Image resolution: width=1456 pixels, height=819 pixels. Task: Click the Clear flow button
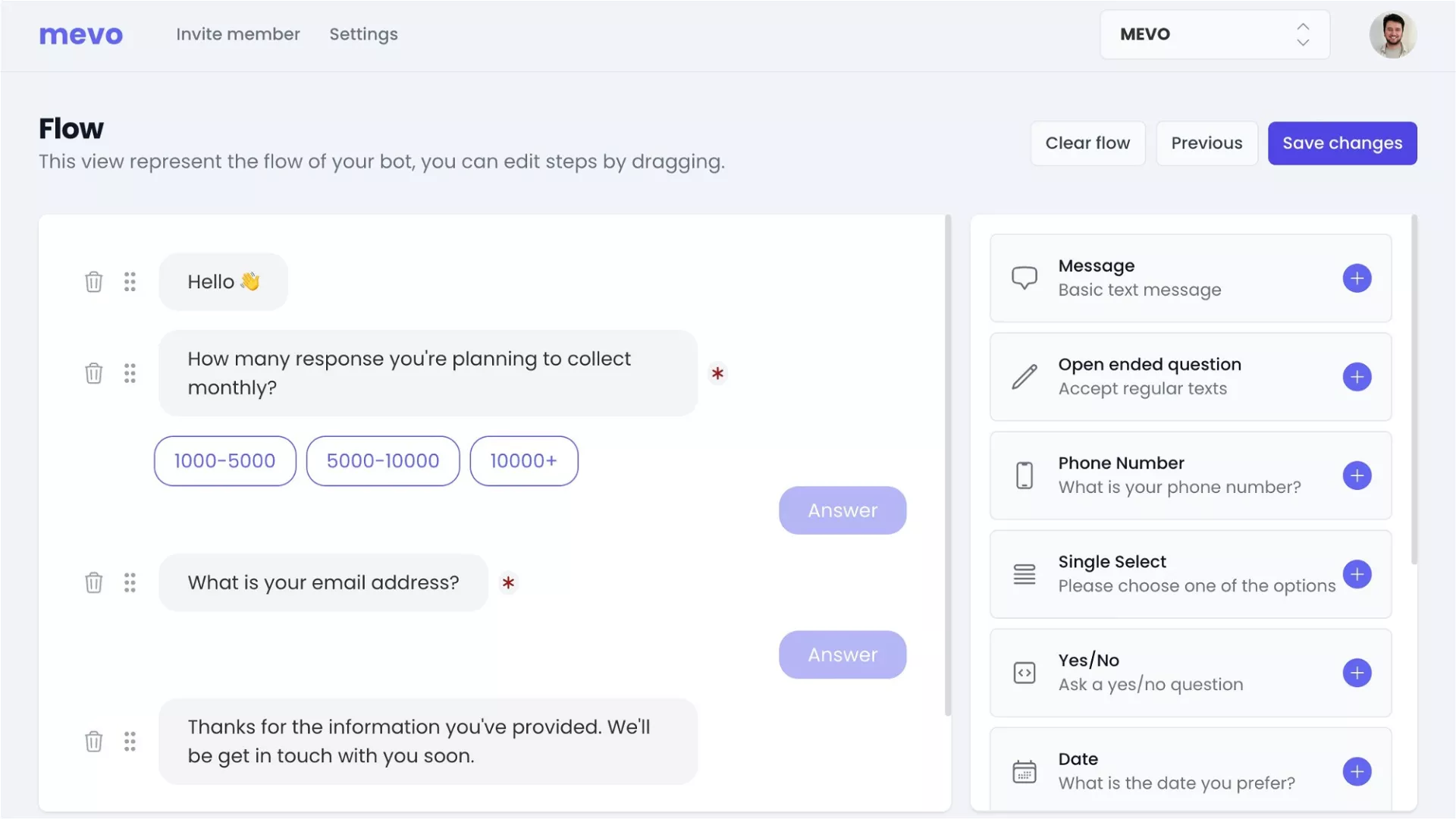click(1087, 143)
